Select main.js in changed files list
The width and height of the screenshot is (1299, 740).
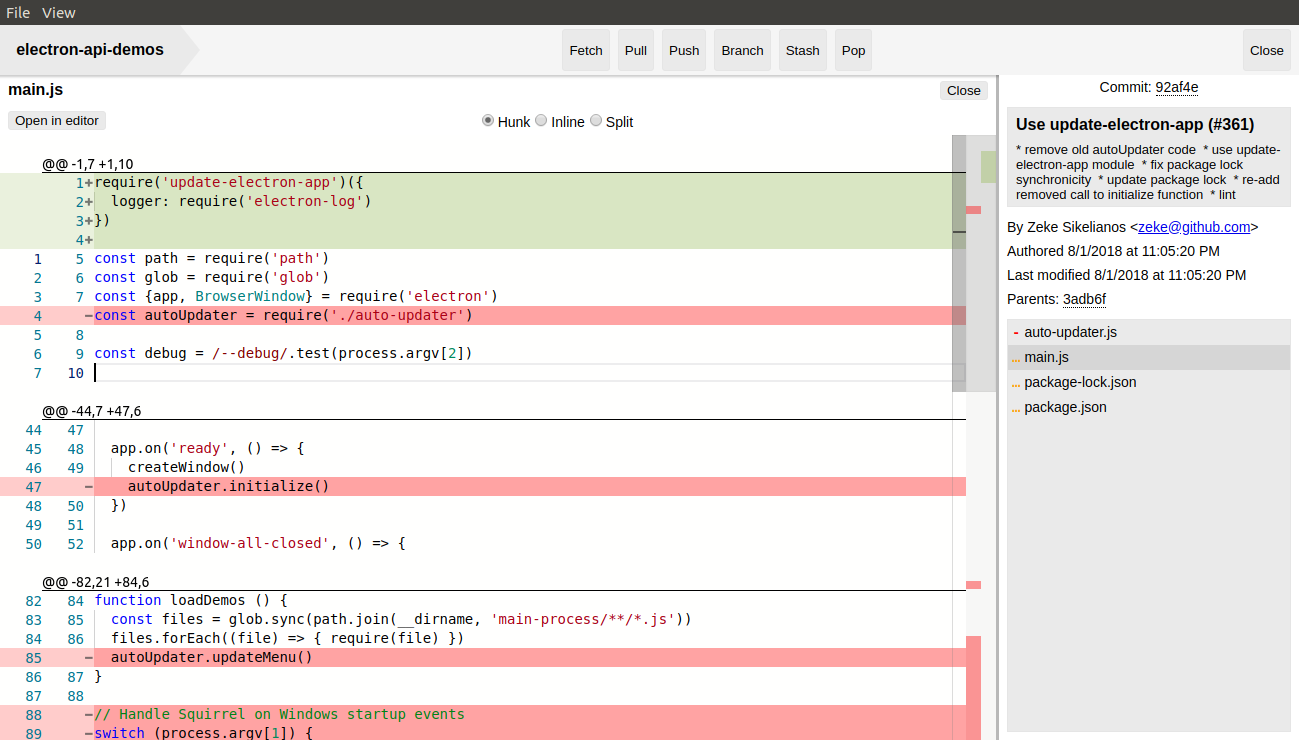(1149, 357)
